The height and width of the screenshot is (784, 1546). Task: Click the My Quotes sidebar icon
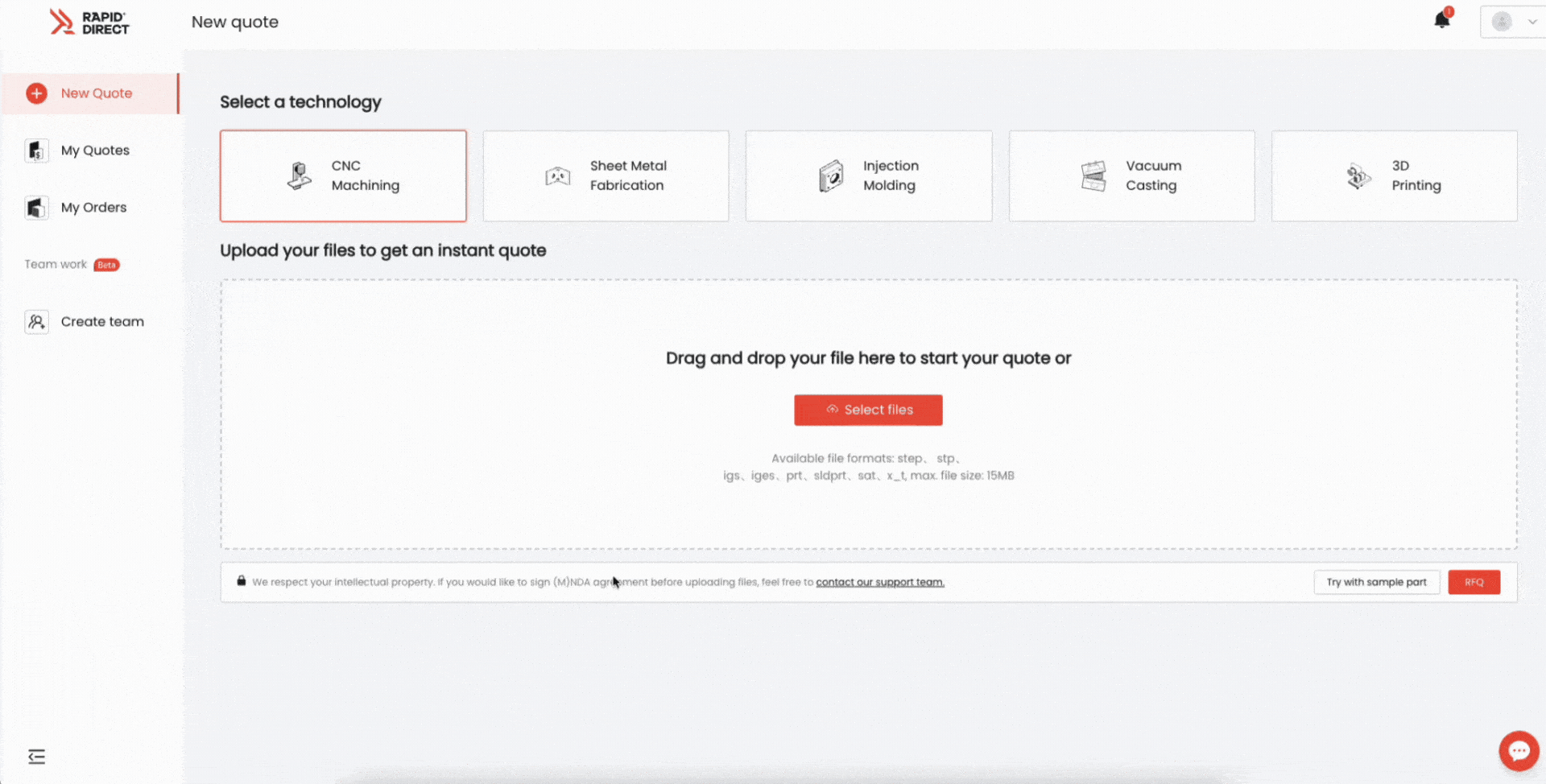coord(36,151)
